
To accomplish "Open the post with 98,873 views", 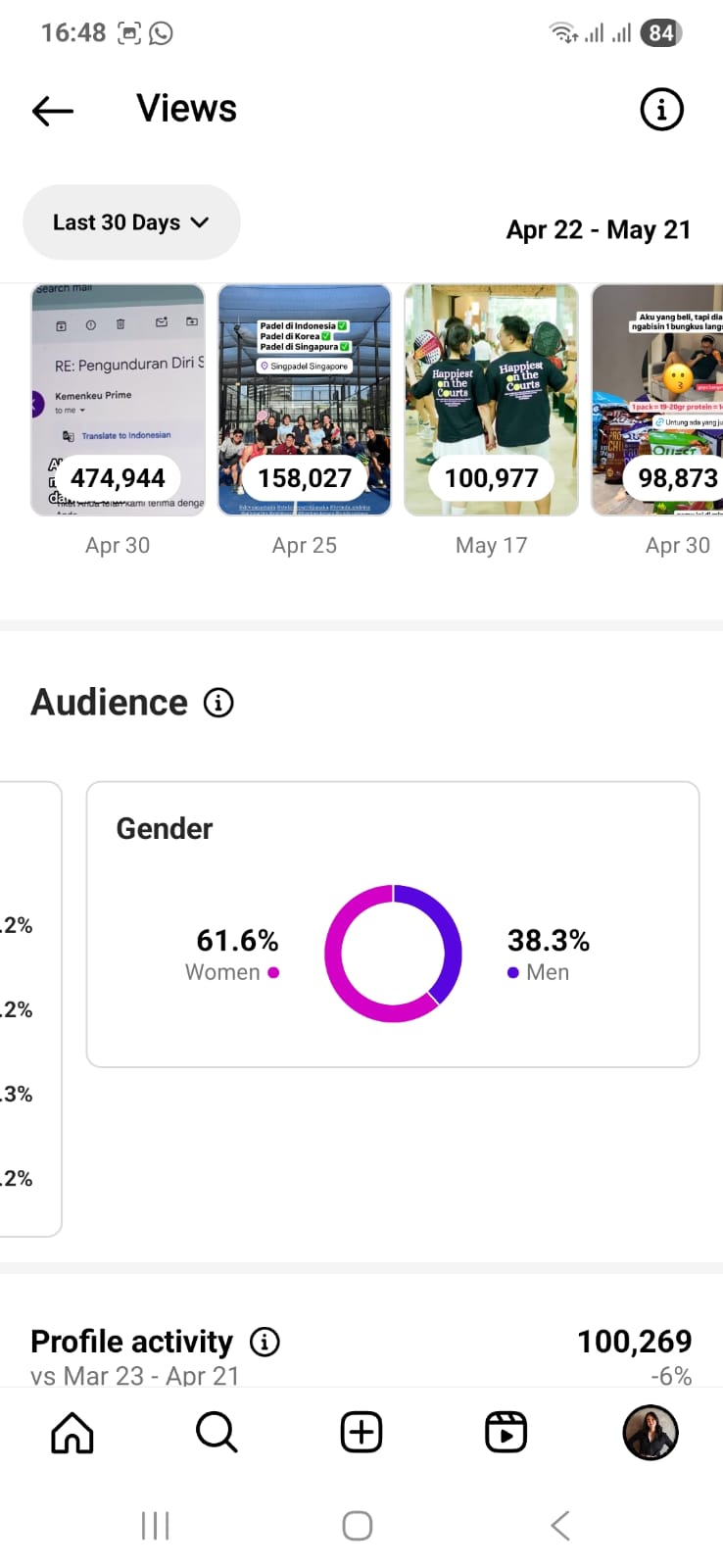I will click(x=658, y=400).
